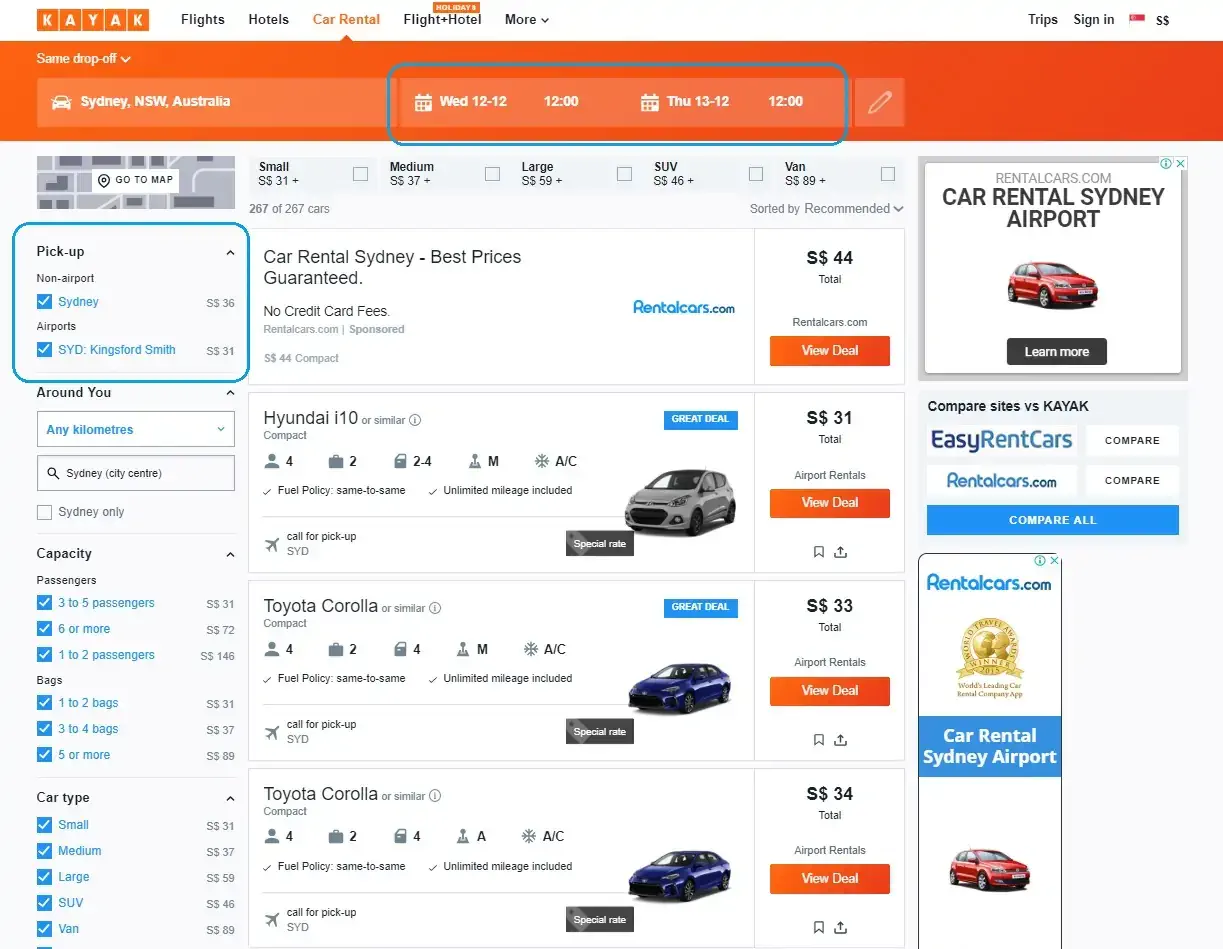The image size is (1223, 949).
Task: Click info icon beside S$ 34 Toyota Corolla
Action: [435, 796]
